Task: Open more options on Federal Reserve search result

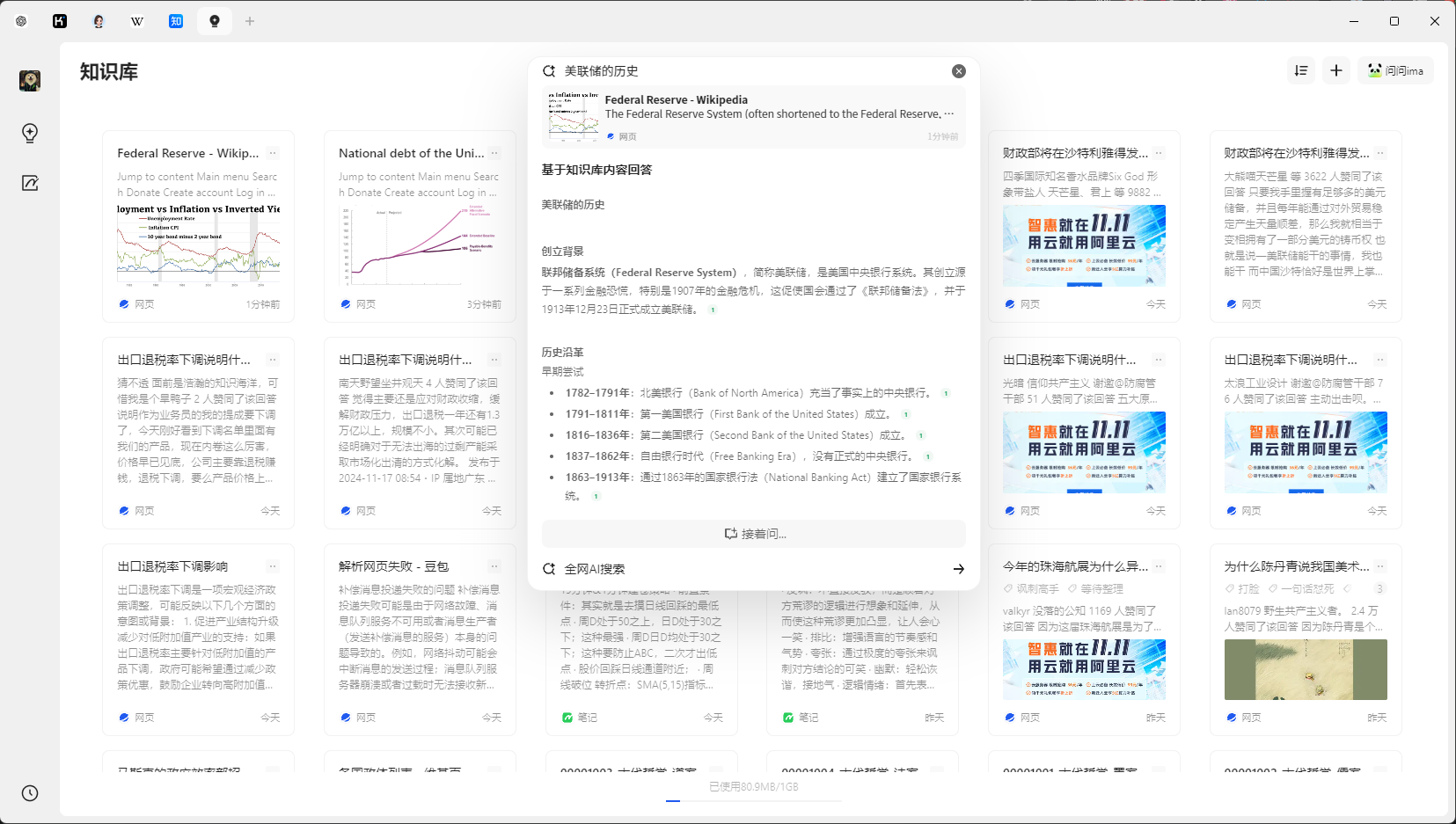Action: point(949,114)
